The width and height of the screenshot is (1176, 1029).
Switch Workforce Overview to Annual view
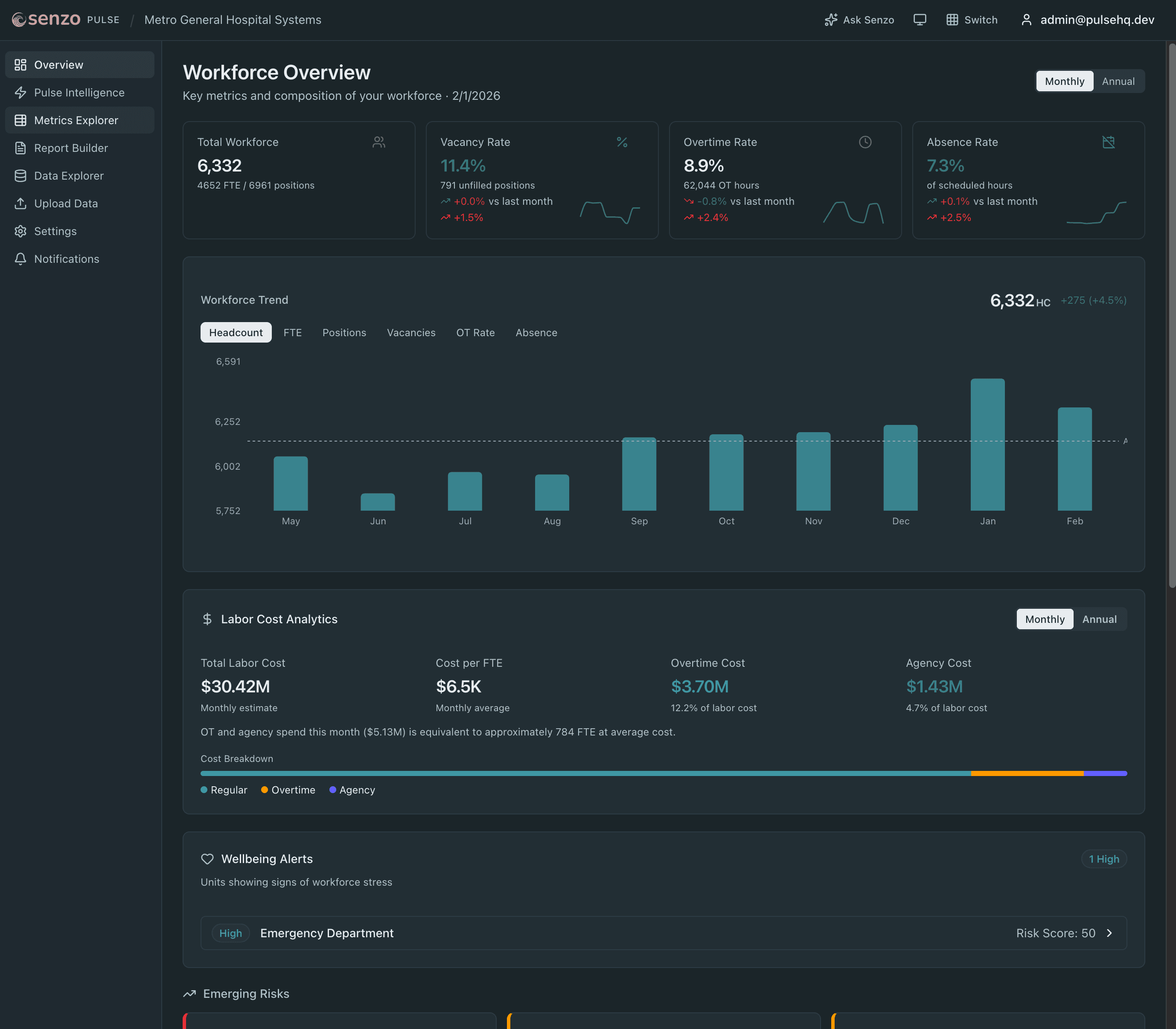[x=1118, y=81]
